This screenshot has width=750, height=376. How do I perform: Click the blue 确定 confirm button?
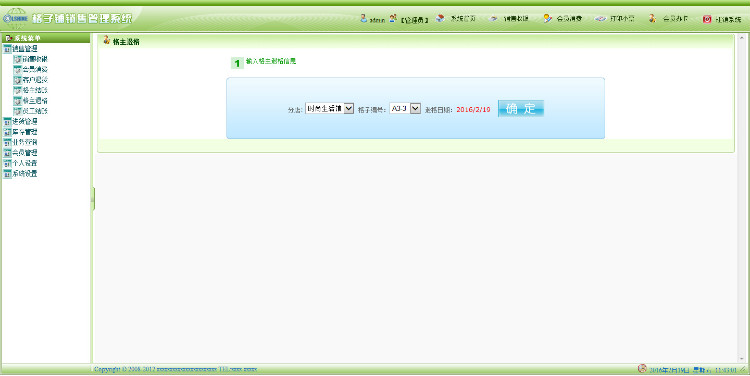(521, 109)
